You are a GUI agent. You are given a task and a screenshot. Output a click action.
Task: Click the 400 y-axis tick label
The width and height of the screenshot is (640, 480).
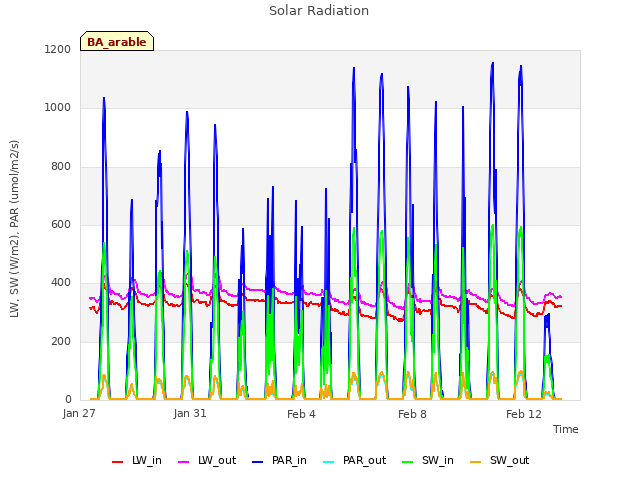(61, 283)
